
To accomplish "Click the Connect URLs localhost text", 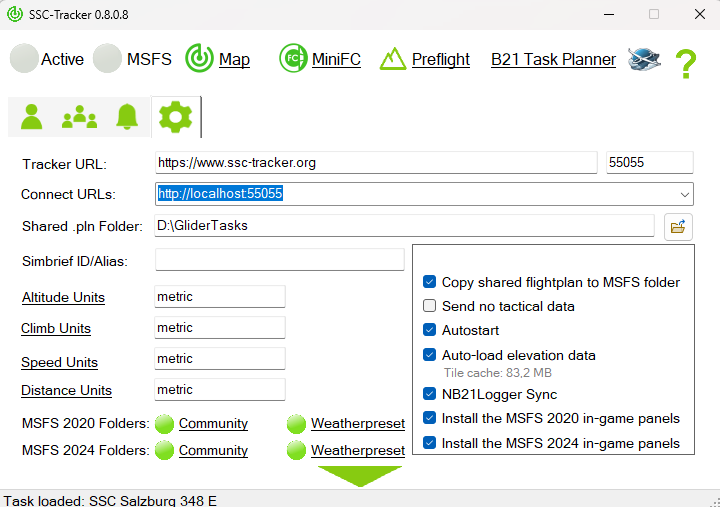I will tap(220, 194).
